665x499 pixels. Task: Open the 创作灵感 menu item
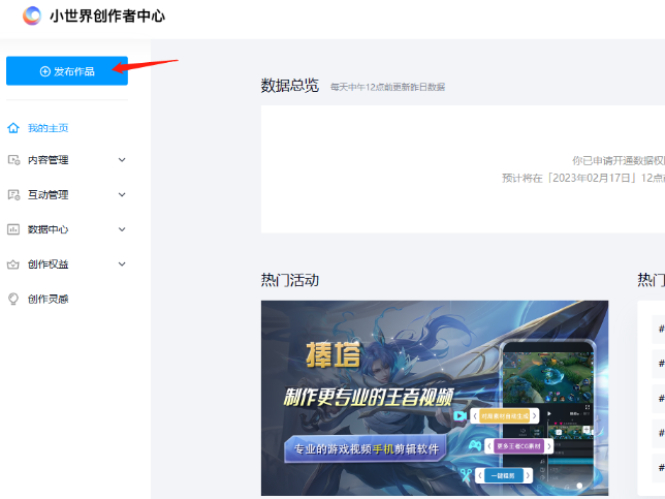click(x=48, y=299)
